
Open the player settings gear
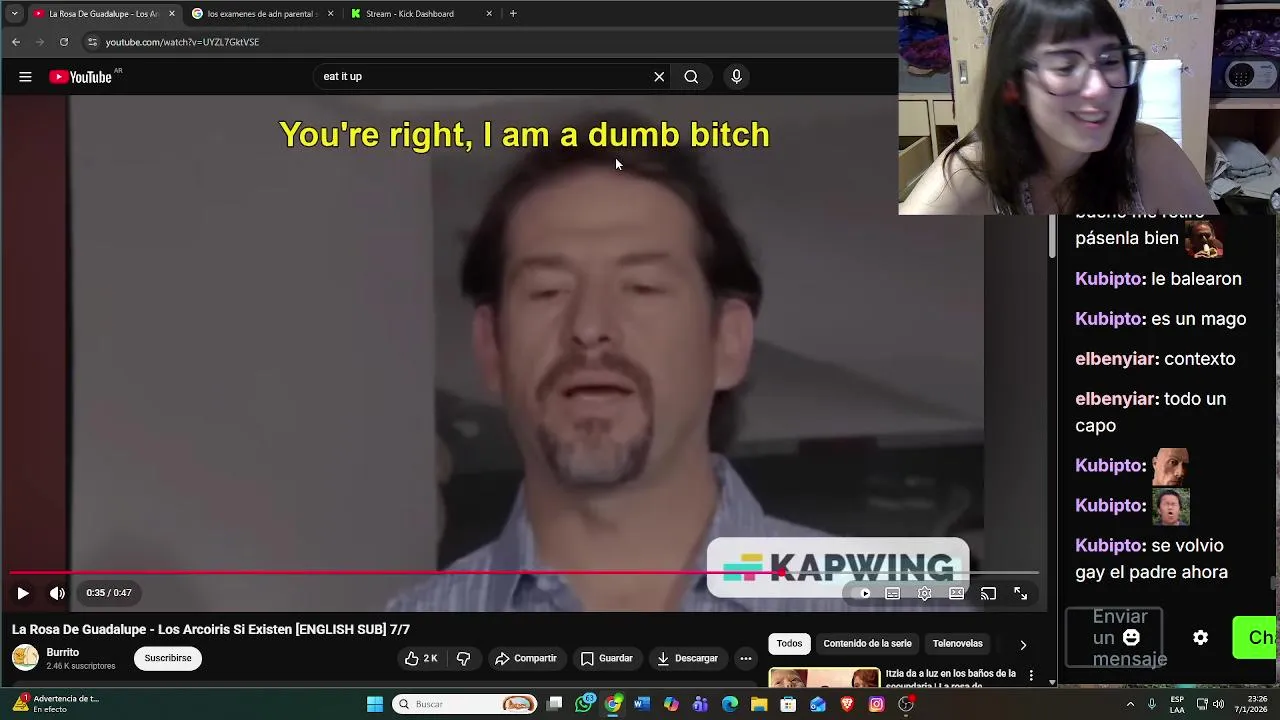(925, 594)
